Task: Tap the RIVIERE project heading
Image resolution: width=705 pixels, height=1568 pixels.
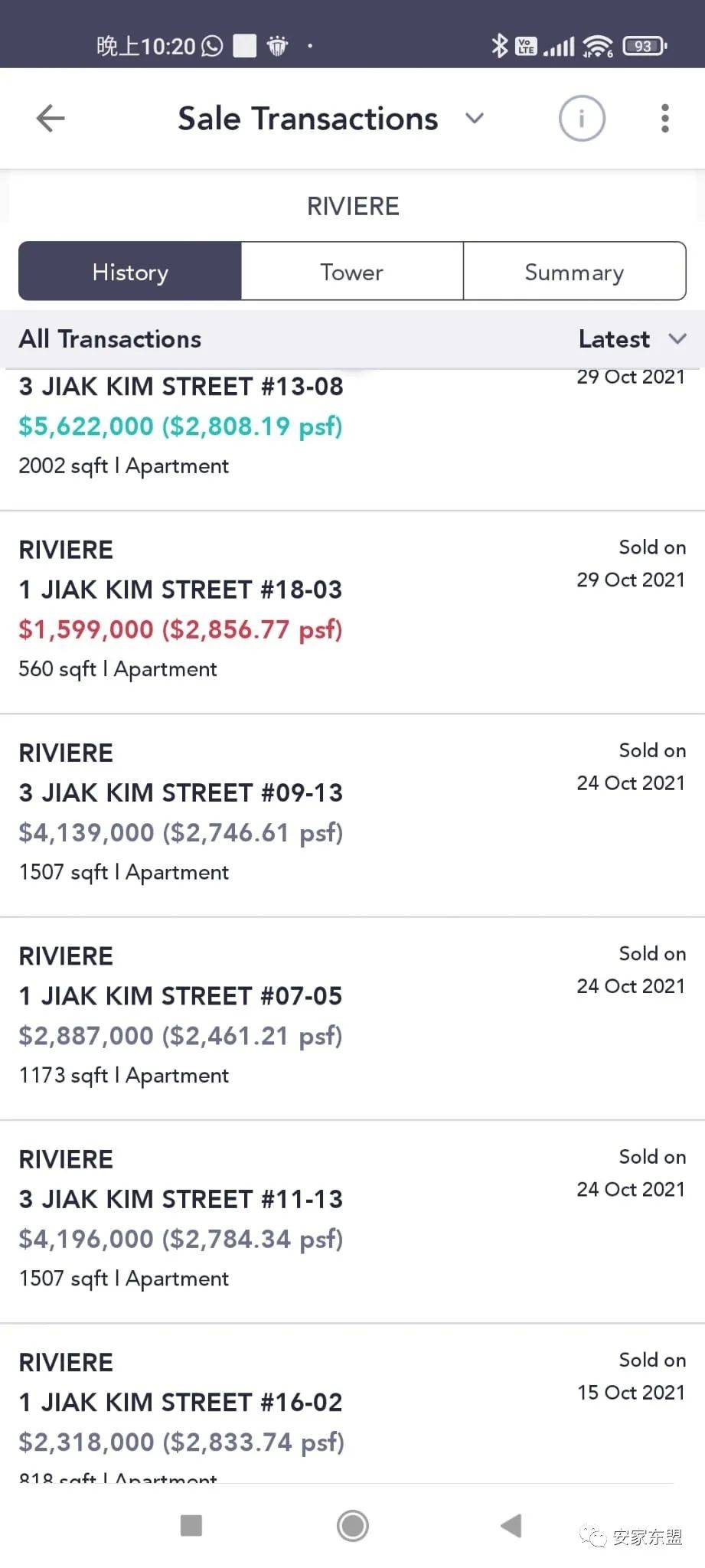Action: point(352,207)
